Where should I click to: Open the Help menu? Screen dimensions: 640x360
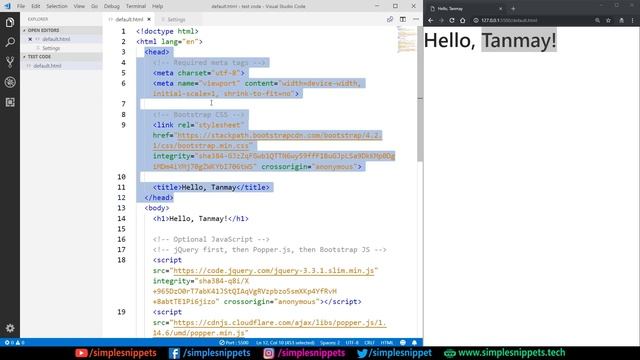click(x=158, y=6)
